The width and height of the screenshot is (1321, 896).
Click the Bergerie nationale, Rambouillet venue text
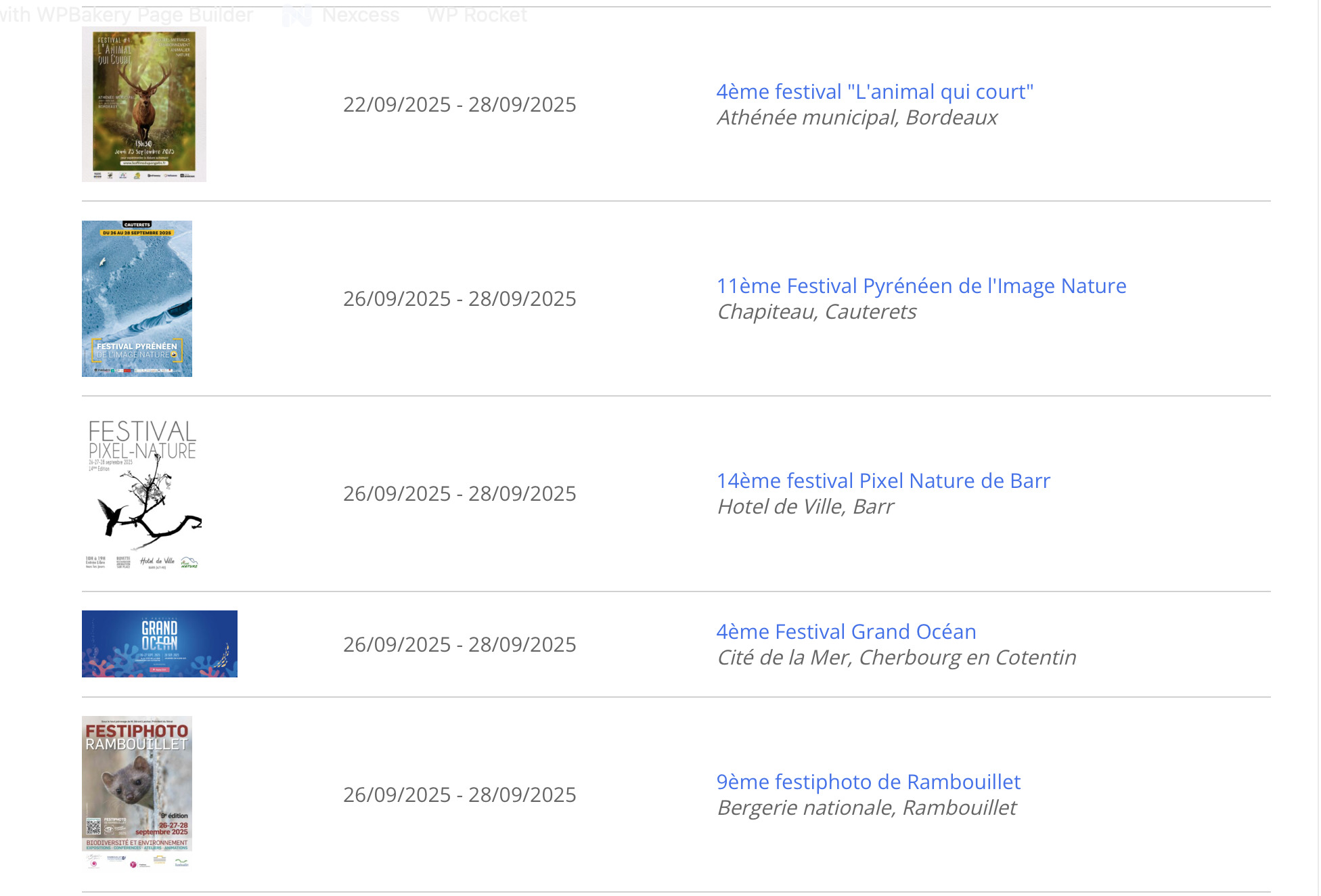[x=866, y=807]
